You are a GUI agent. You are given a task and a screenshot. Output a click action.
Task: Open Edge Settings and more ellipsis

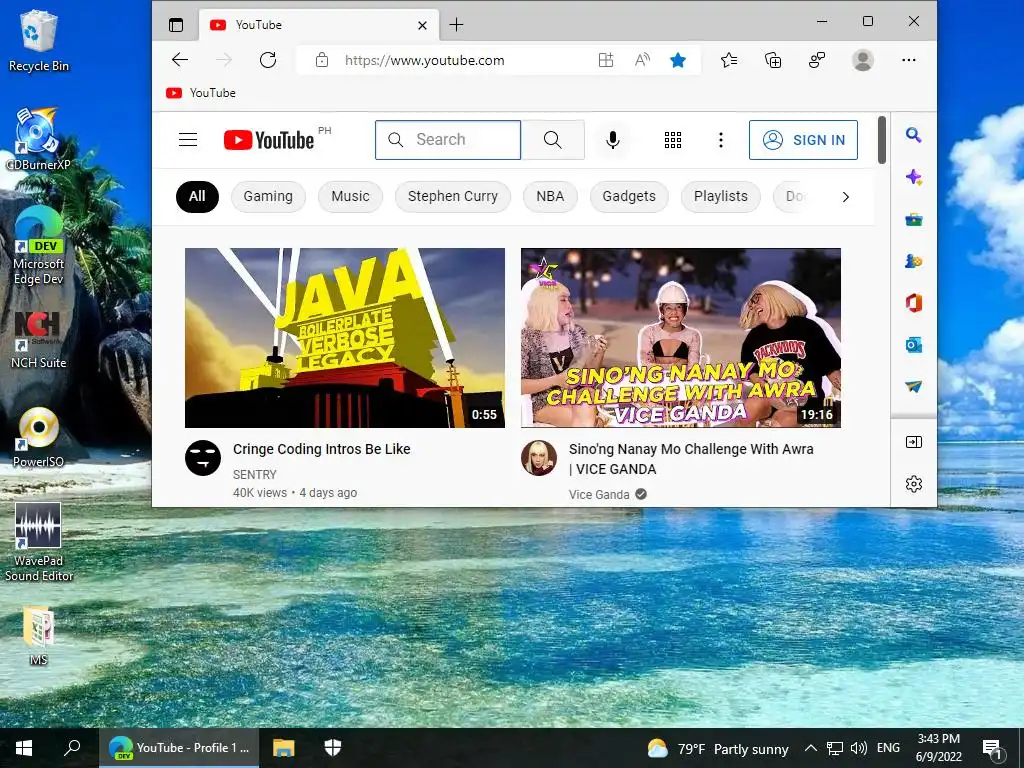[x=908, y=60]
